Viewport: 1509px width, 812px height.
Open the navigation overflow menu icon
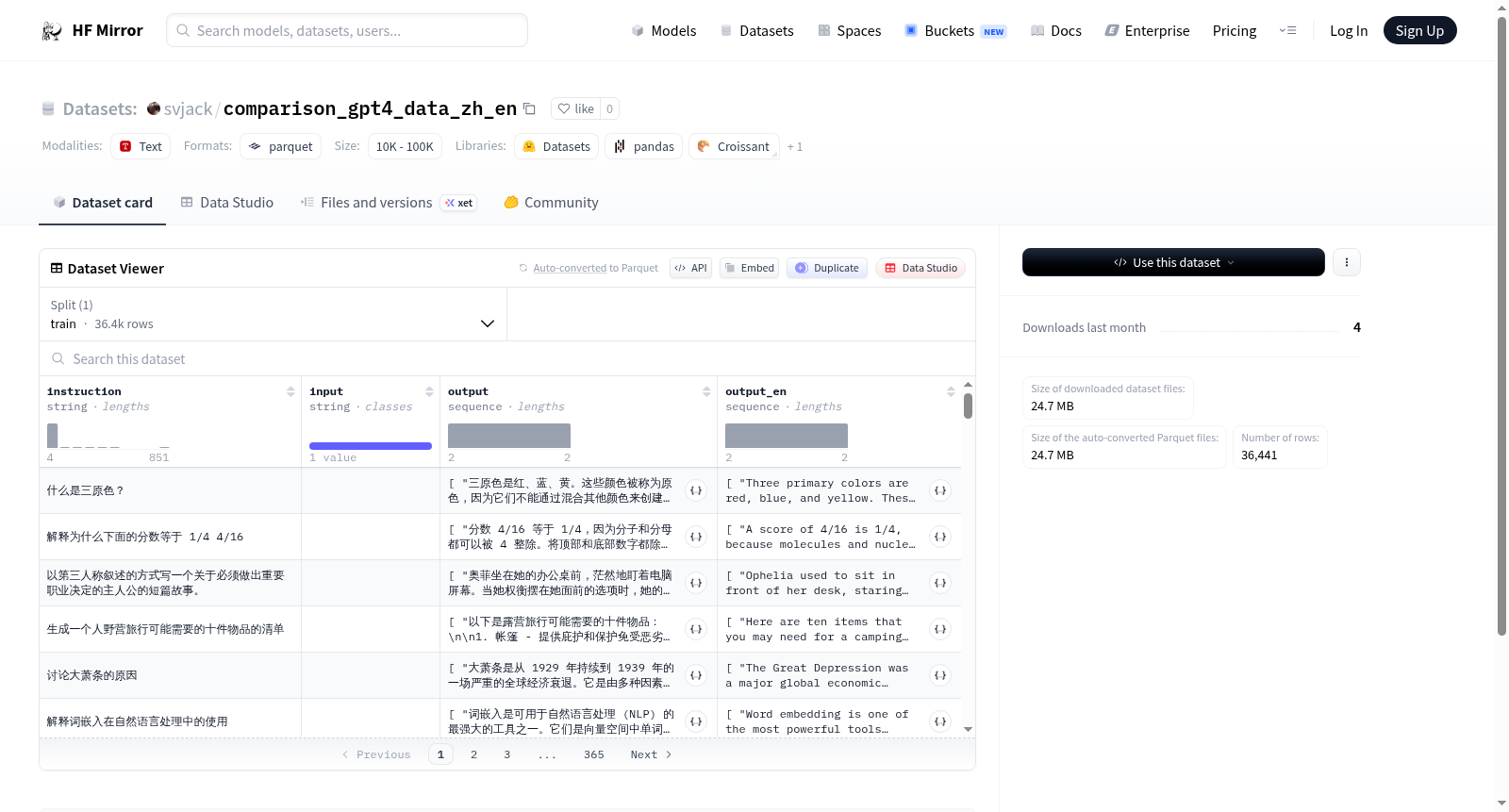[1287, 30]
